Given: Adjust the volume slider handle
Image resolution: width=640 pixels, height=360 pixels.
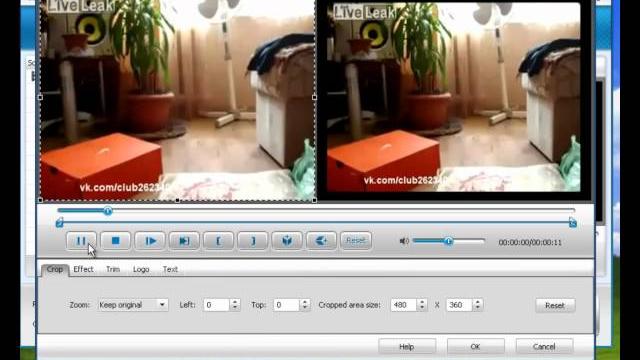Looking at the screenshot, I should 449,241.
